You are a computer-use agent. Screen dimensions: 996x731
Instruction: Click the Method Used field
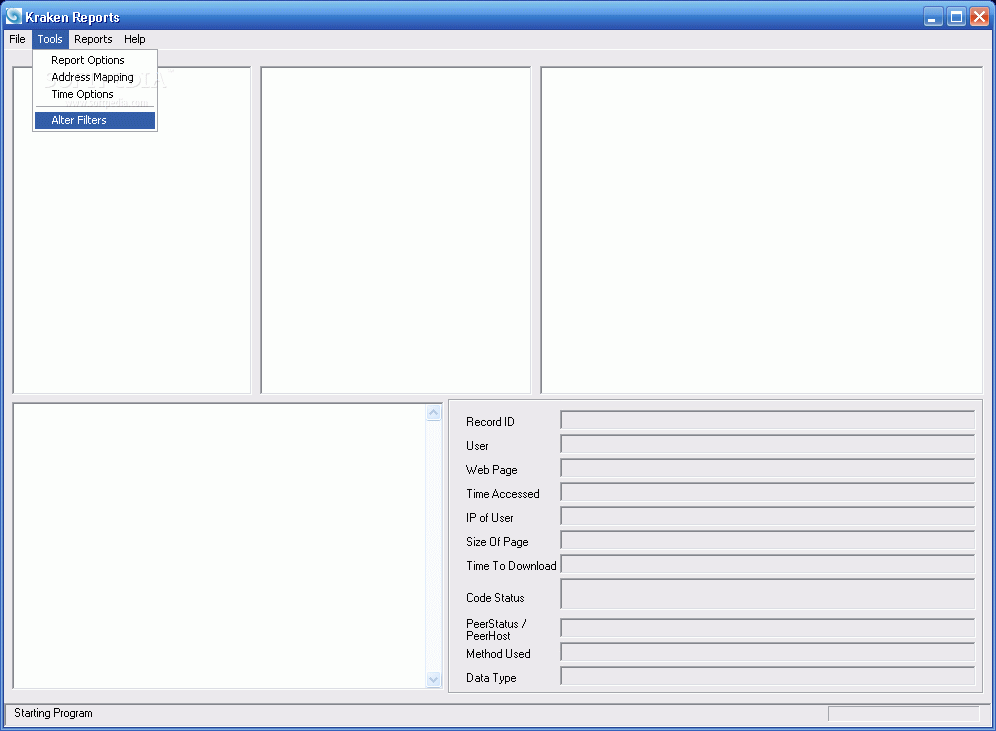click(x=767, y=652)
